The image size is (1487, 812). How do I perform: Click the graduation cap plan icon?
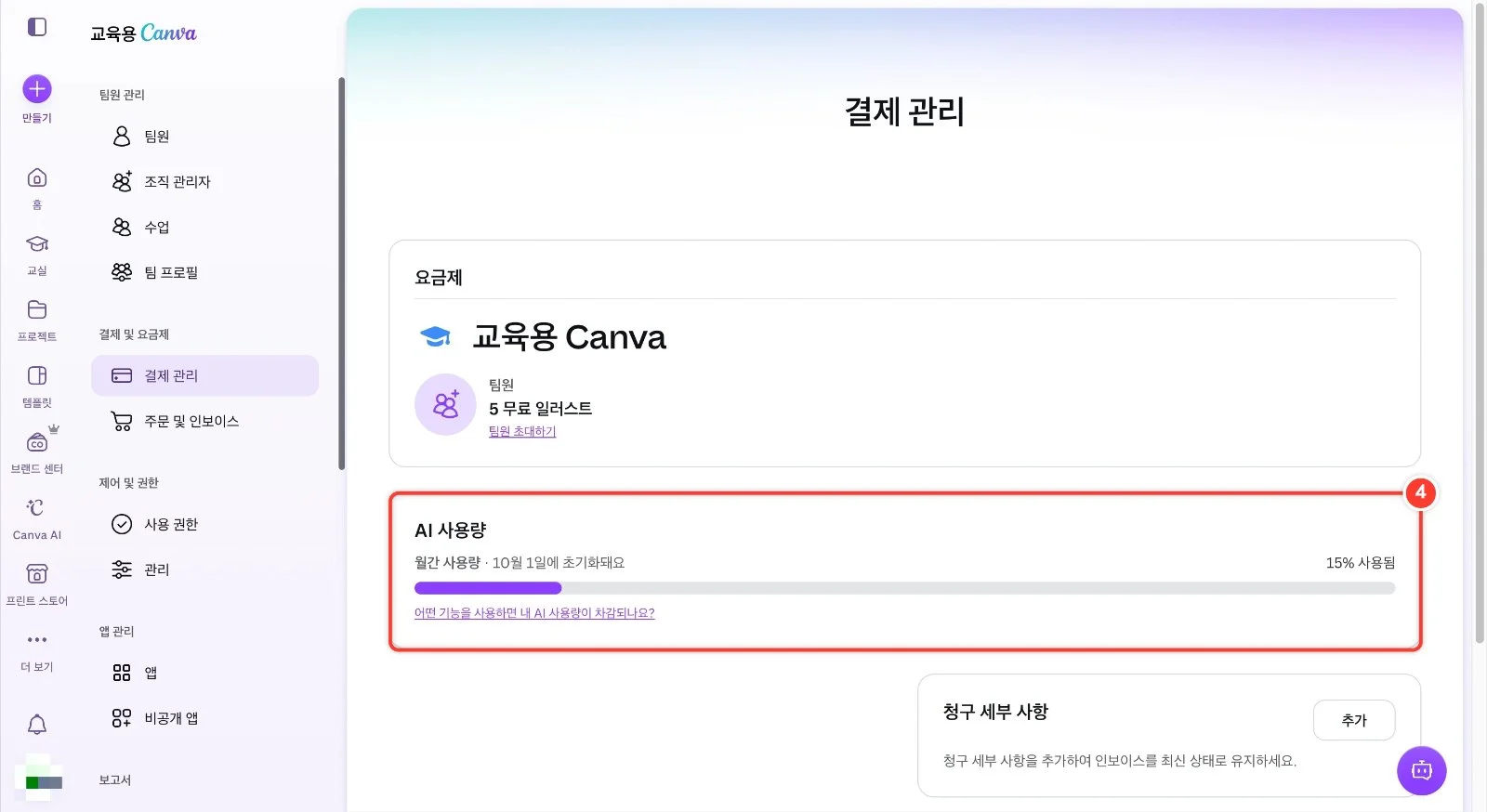[x=435, y=336]
